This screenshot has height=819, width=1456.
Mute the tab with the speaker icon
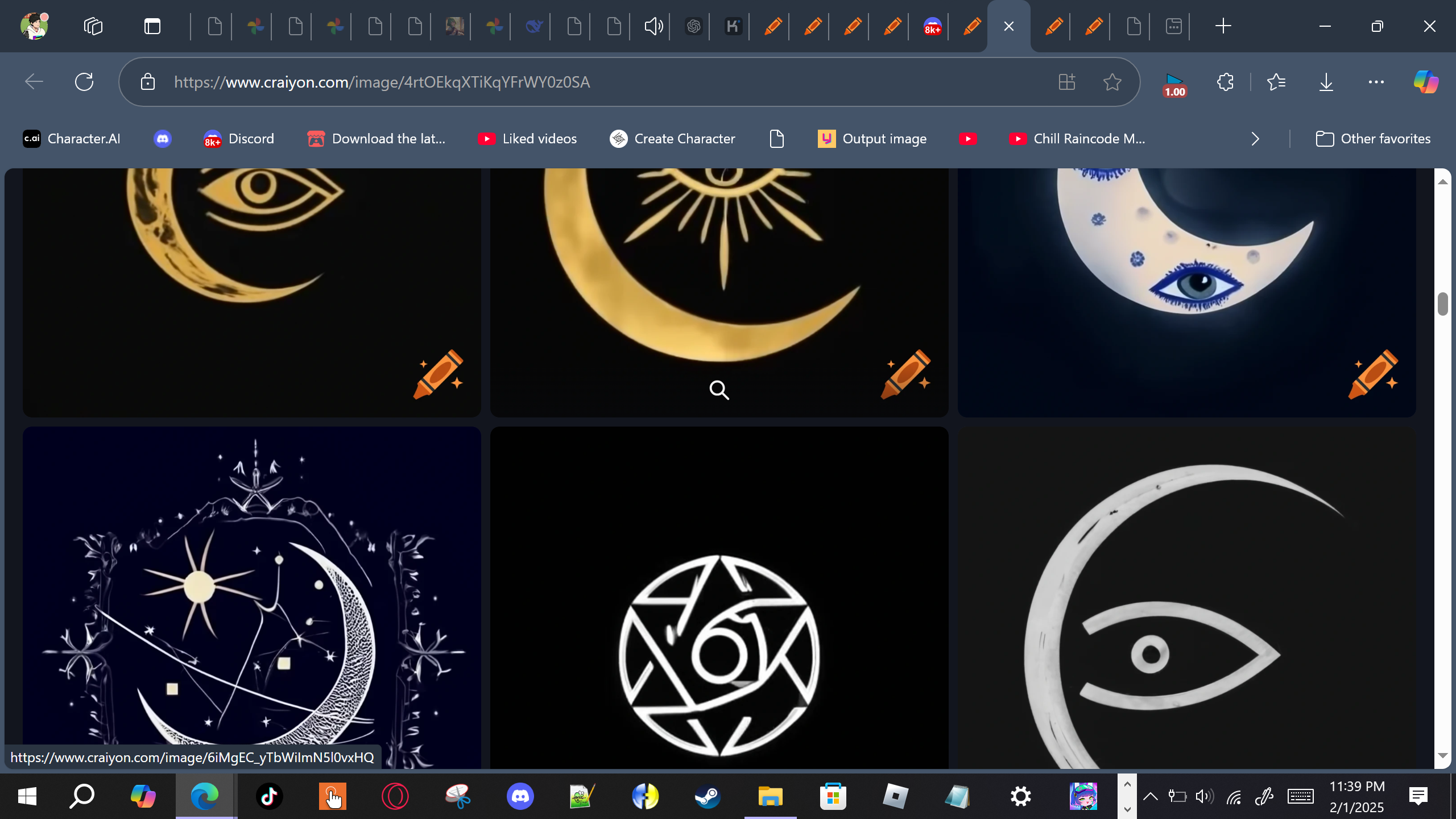653,26
